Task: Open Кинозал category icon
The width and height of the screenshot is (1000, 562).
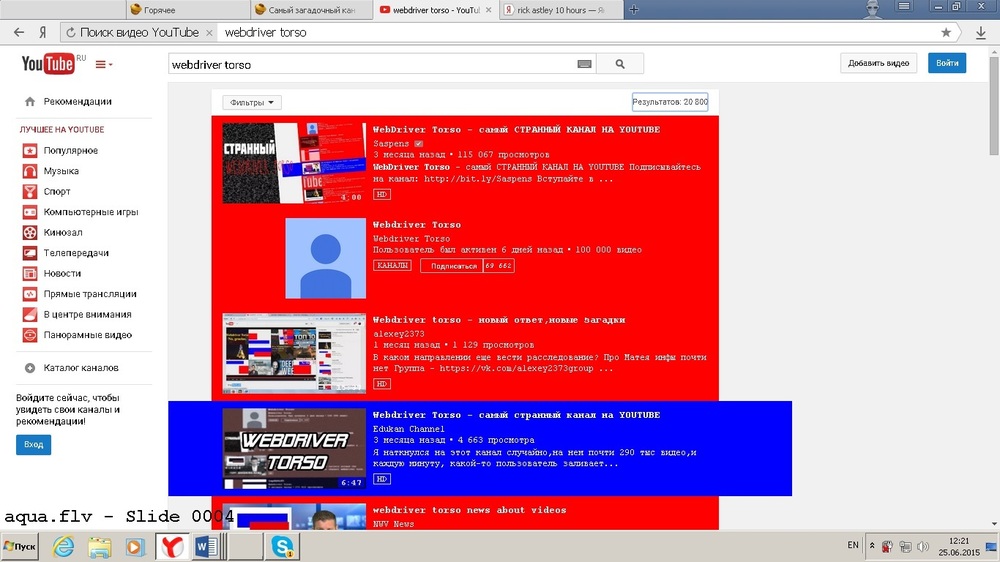Action: (x=30, y=232)
